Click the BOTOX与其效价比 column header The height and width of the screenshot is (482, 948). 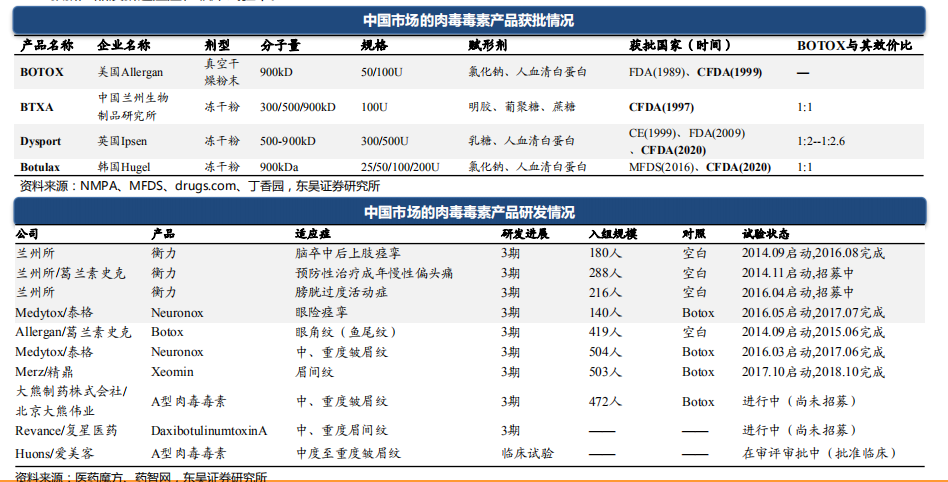click(x=854, y=45)
